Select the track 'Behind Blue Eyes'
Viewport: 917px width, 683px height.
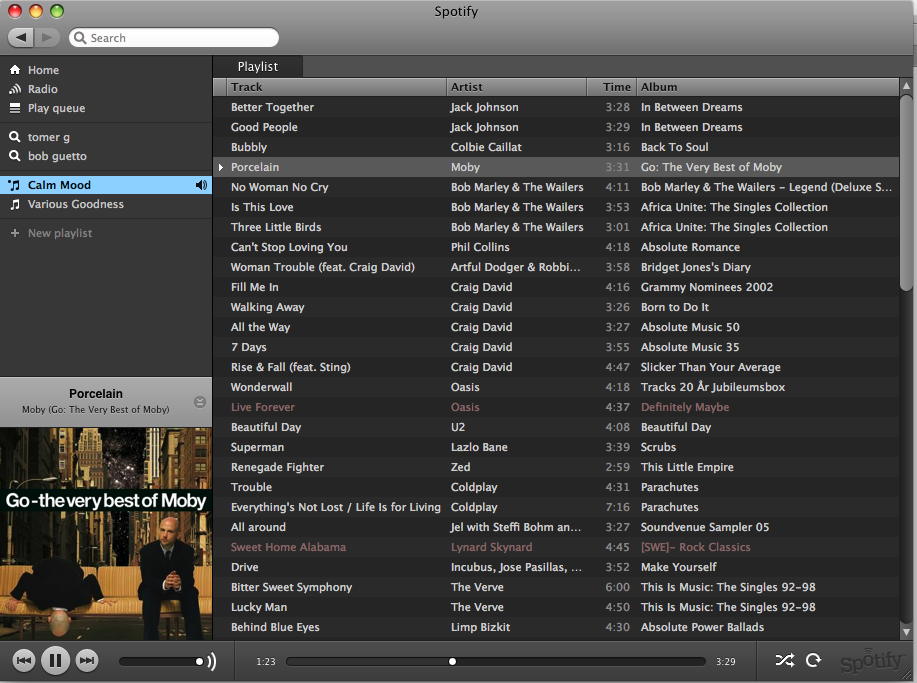click(x=275, y=627)
